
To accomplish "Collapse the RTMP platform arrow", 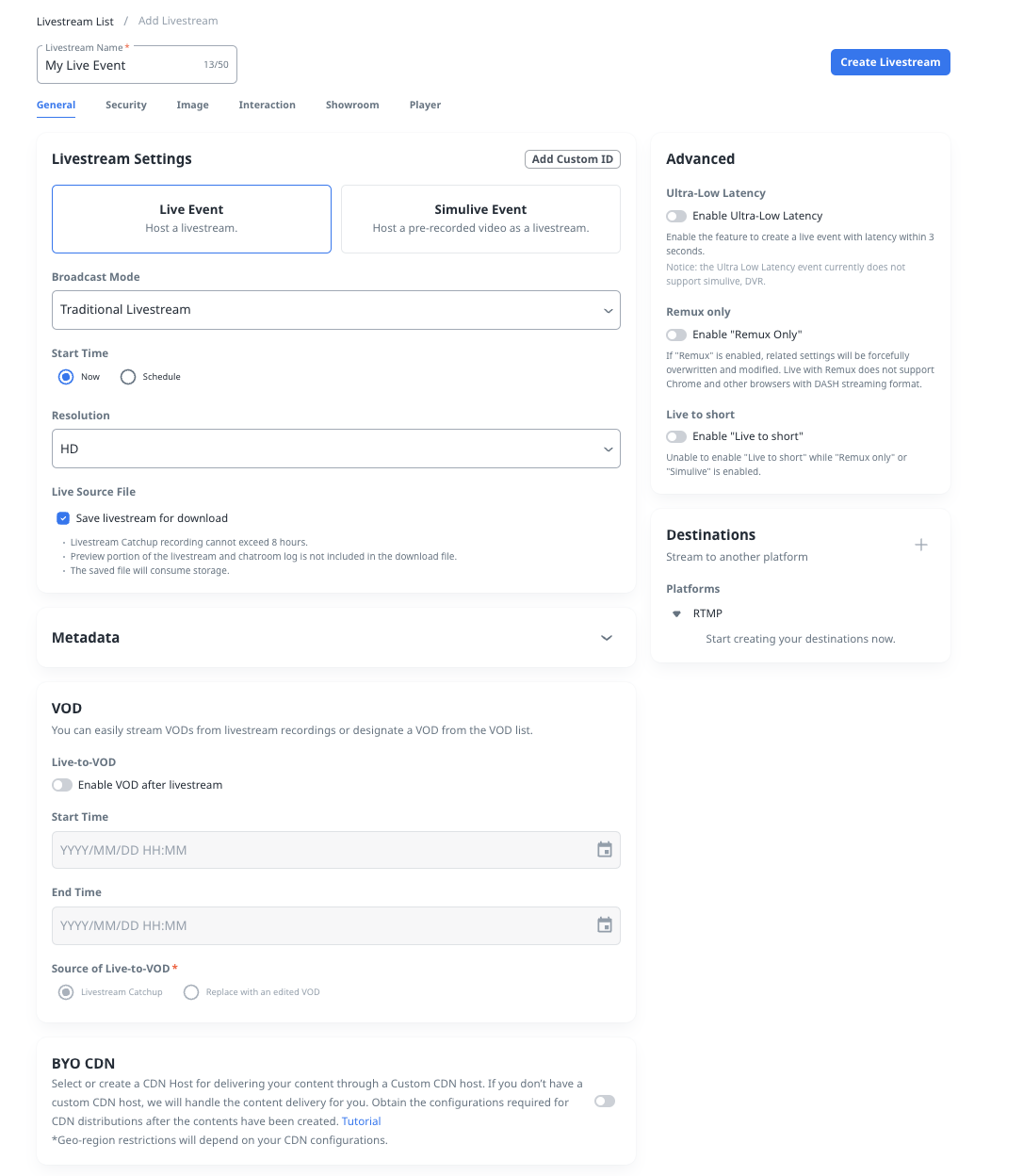I will point(676,613).
